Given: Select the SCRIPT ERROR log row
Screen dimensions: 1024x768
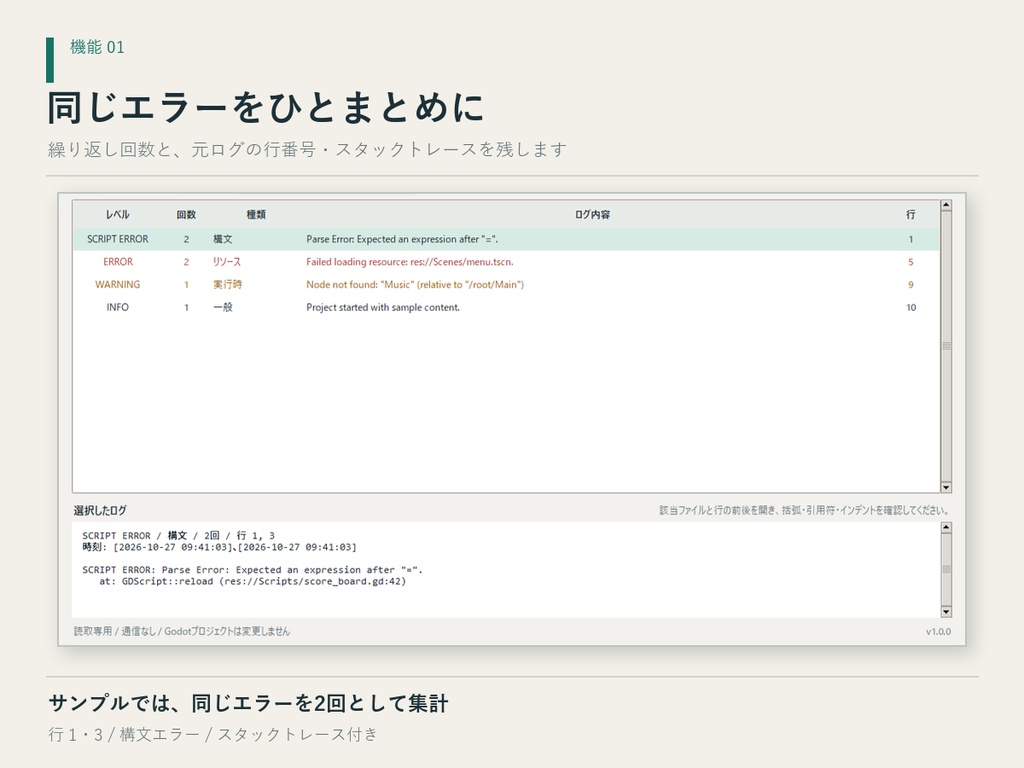Looking at the screenshot, I should coord(506,239).
